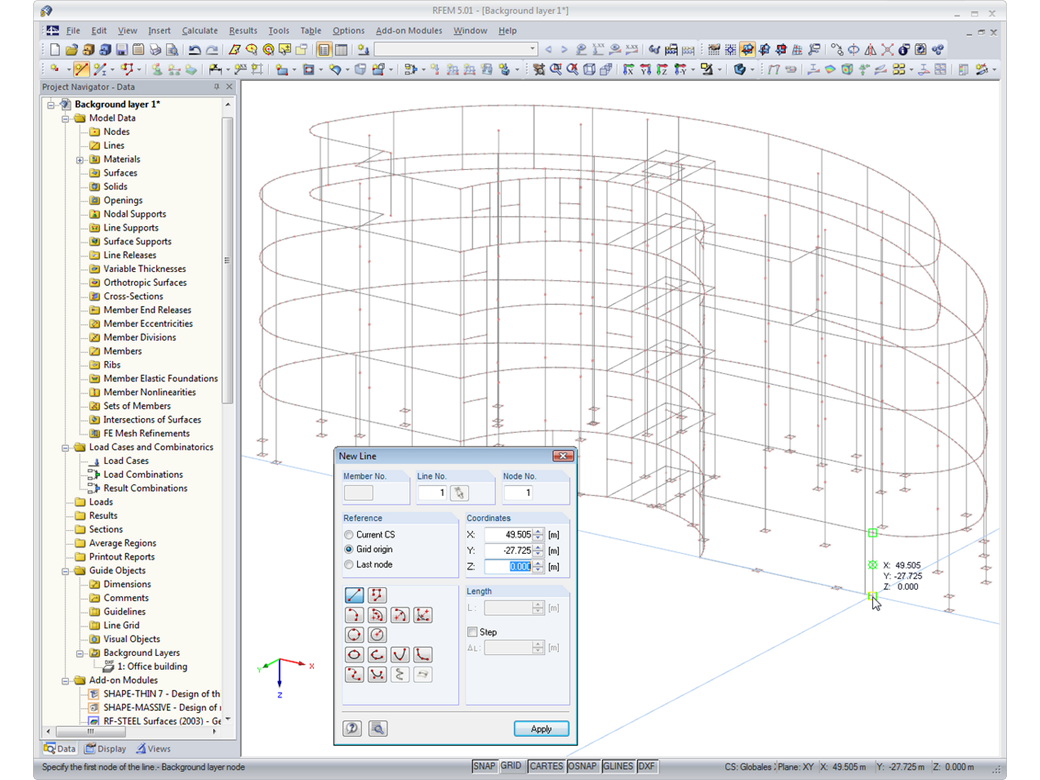Click the Undo arrow in the toolbar
The width and height of the screenshot is (1040, 780).
pos(193,49)
